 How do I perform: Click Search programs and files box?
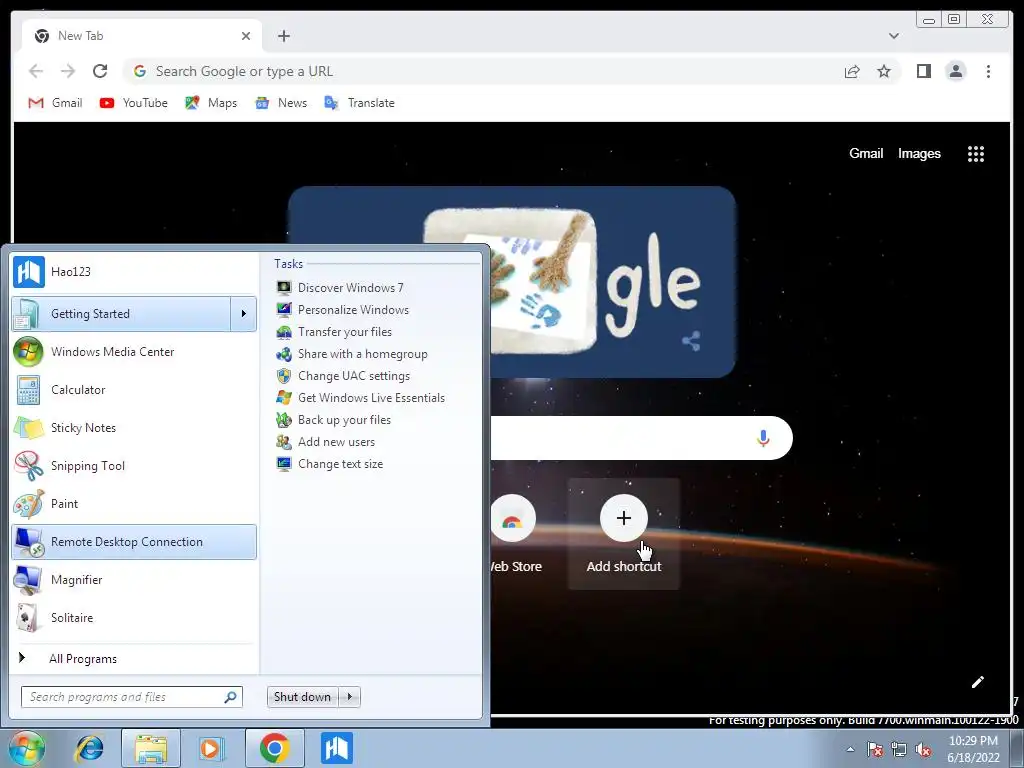(x=132, y=697)
